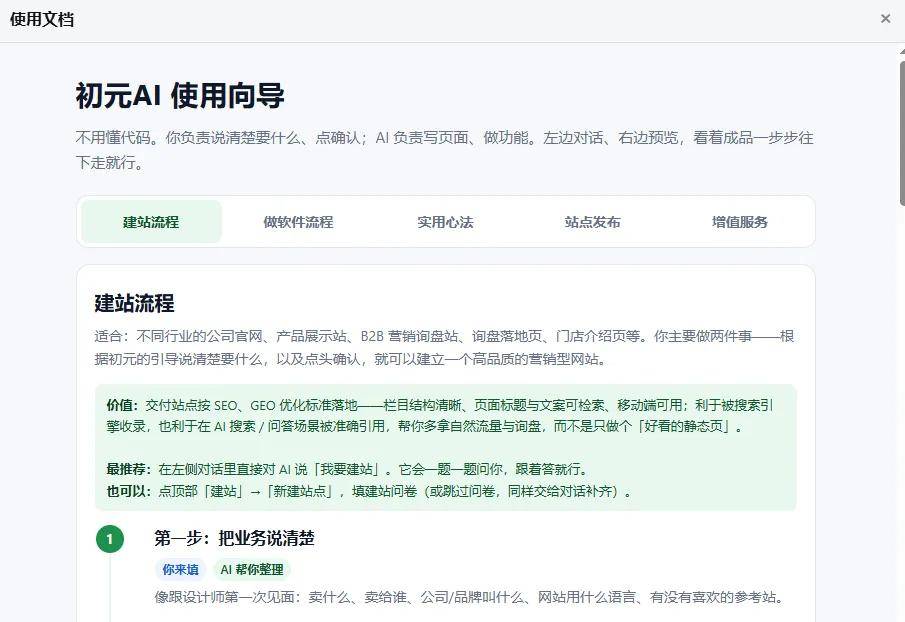Select the 建站流程 tab
905x622 pixels.
tap(151, 222)
